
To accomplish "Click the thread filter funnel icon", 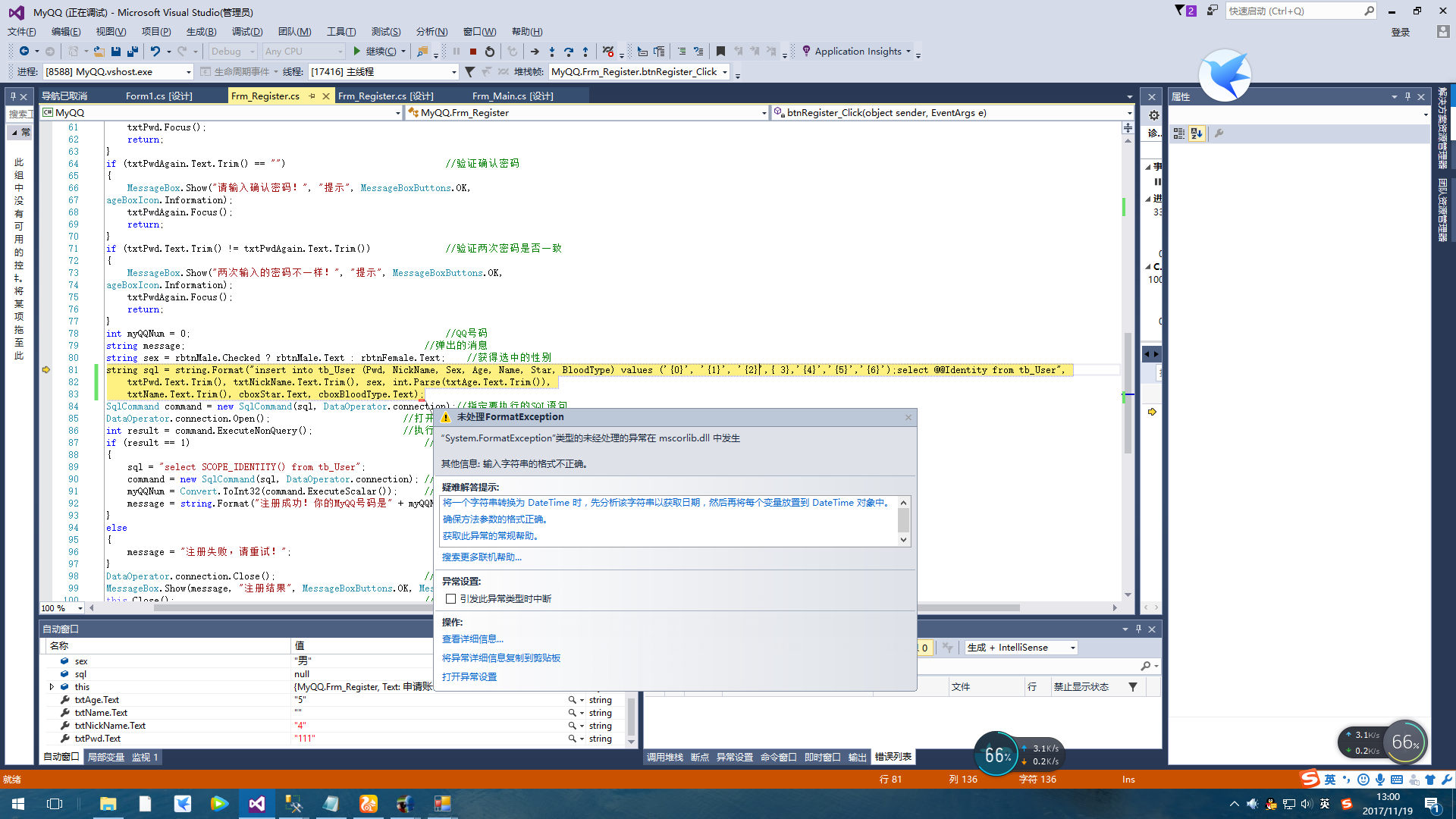I will tap(470, 71).
